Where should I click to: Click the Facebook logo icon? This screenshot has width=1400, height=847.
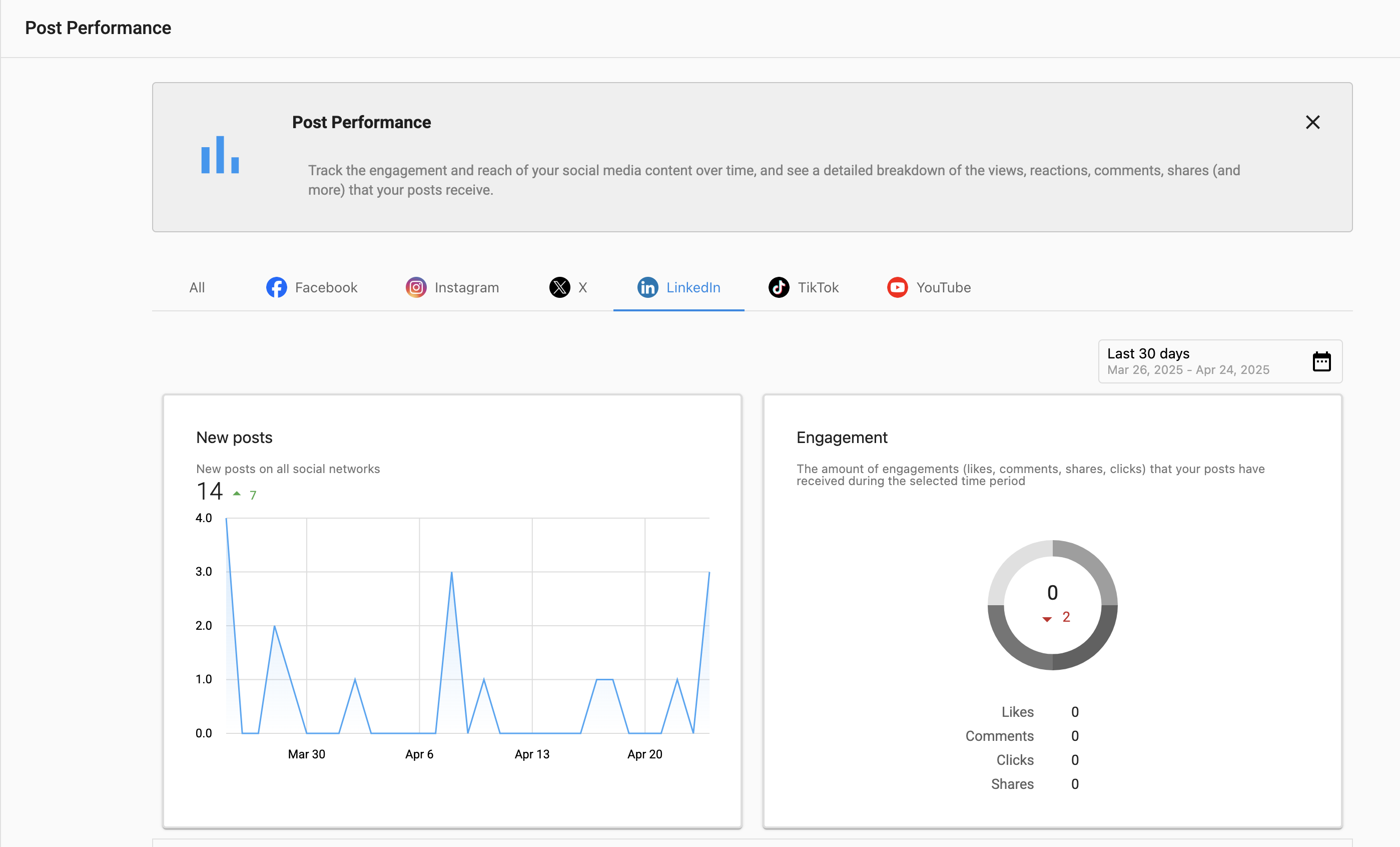pos(276,288)
